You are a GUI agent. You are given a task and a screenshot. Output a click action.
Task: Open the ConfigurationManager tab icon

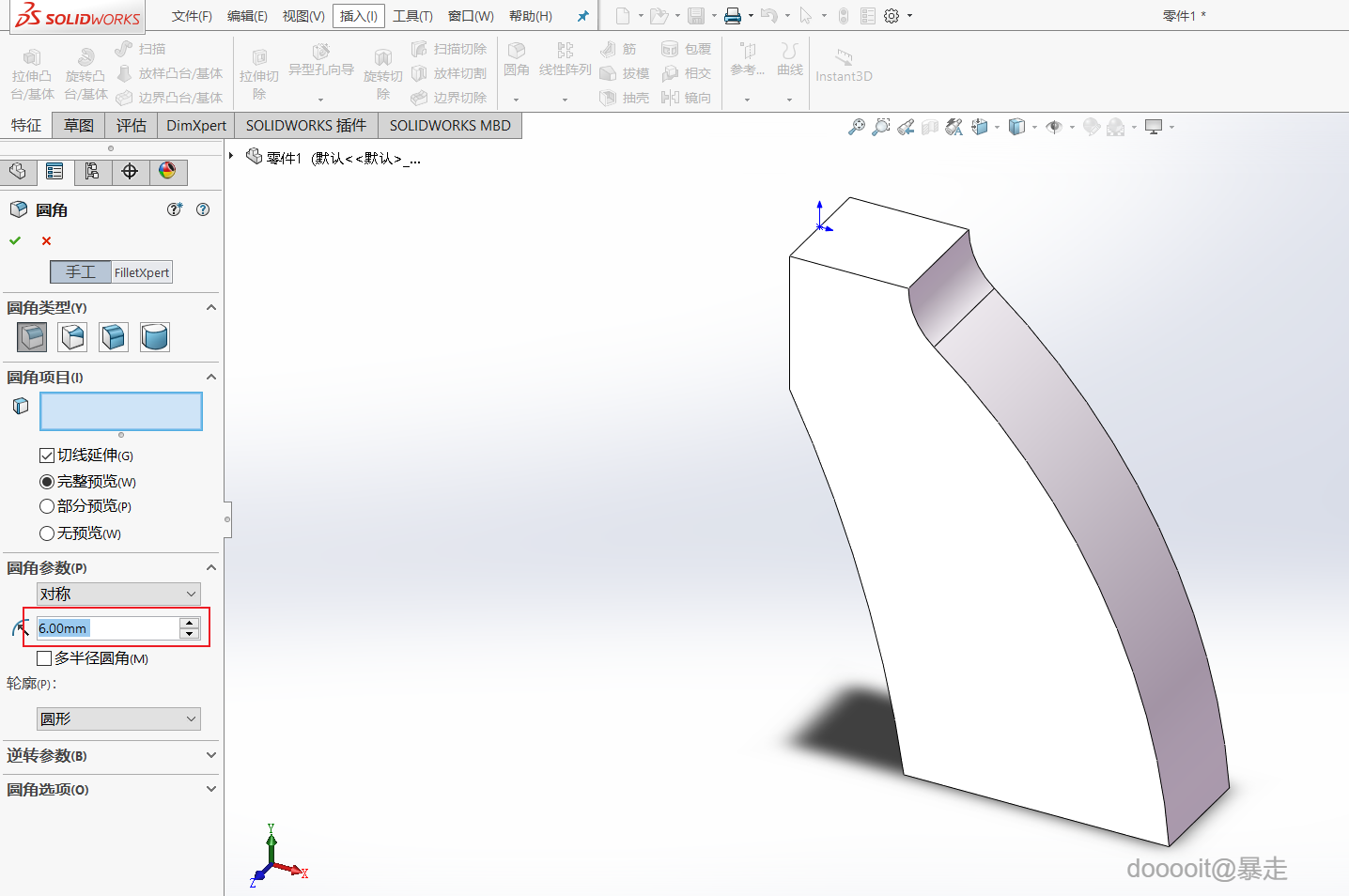92,171
